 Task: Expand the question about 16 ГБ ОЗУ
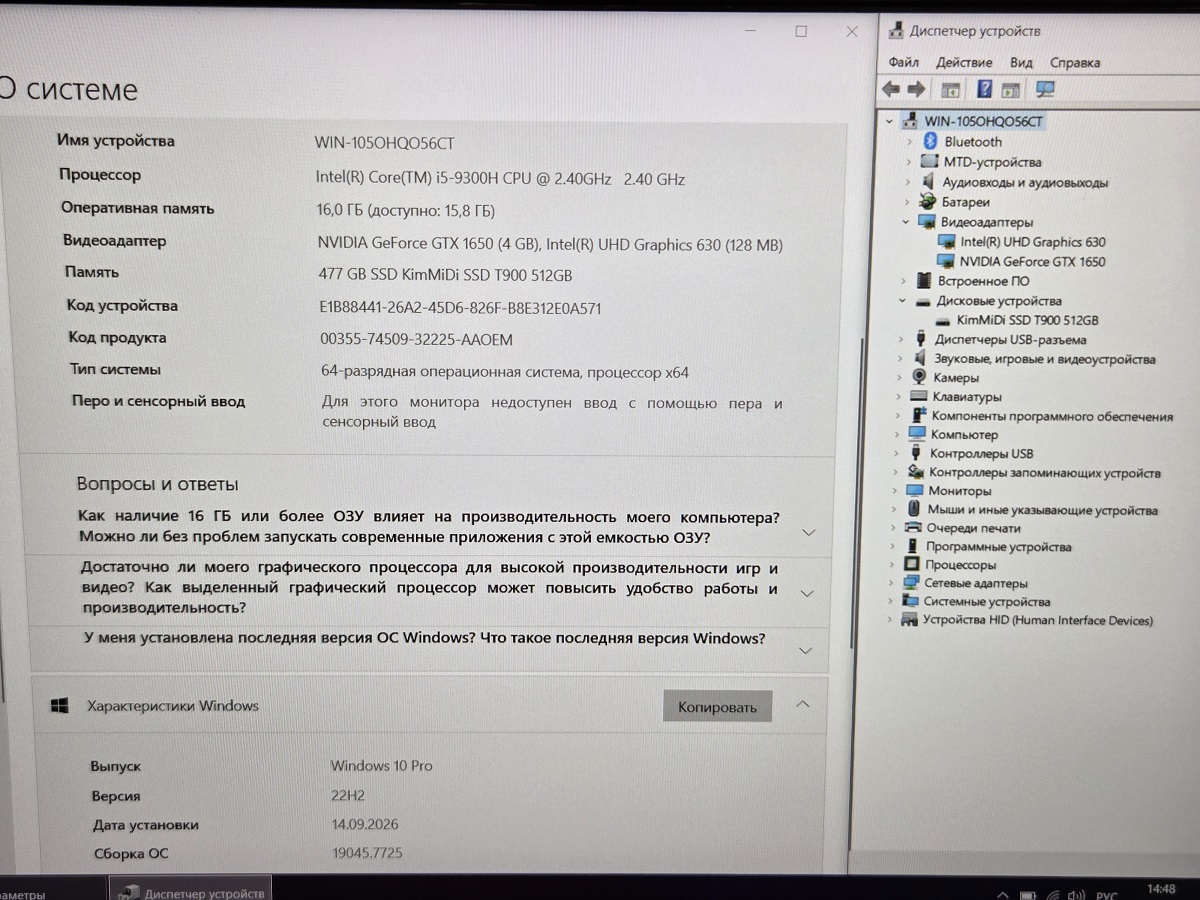click(x=809, y=532)
